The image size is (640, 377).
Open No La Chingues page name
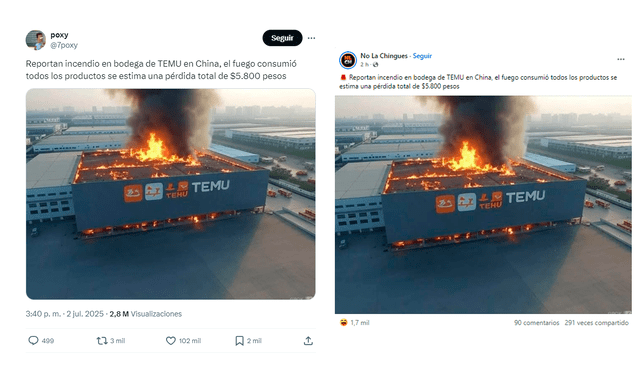(x=384, y=56)
